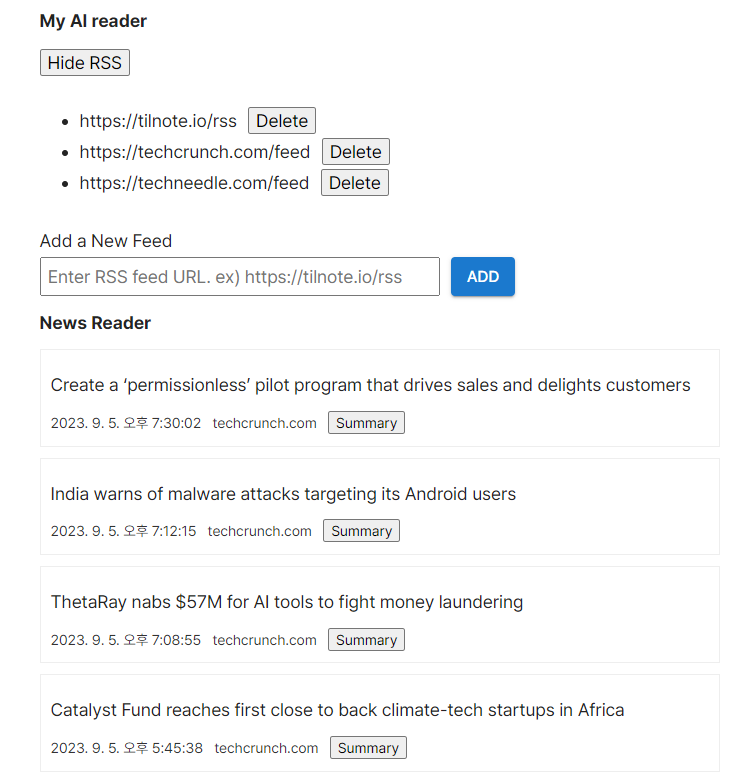Click the https://tilnote.io/rss feed entry
Viewport: 750px width, 783px height.
tap(158, 121)
